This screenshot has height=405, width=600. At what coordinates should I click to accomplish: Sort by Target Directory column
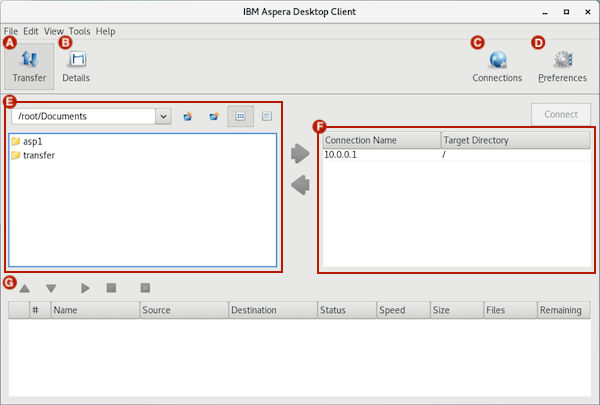(516, 140)
